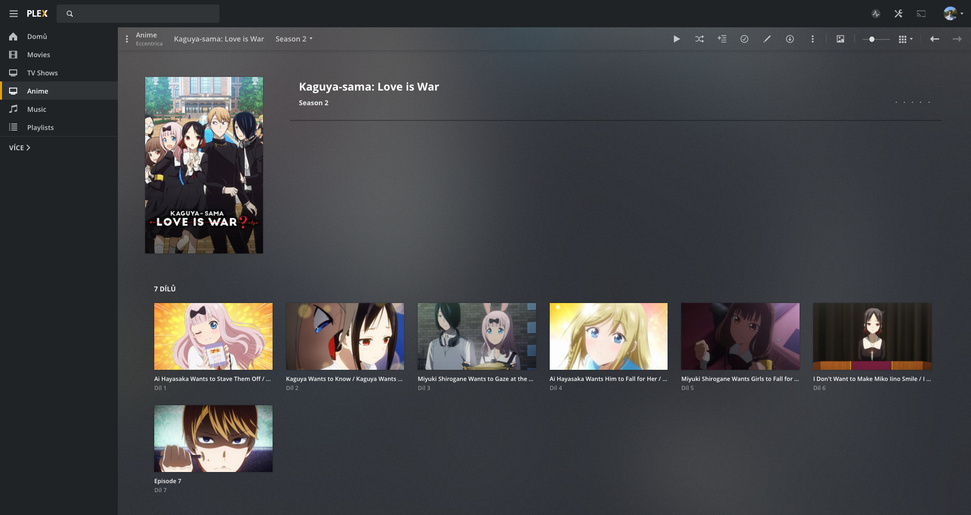Click the Kaguya-sama season poster

[x=204, y=165]
